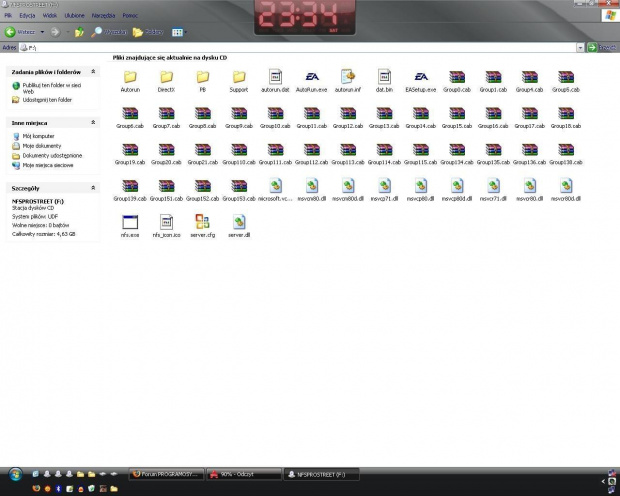The image size is (620, 496).
Task: Open the Plik menu
Action: pos(9,17)
